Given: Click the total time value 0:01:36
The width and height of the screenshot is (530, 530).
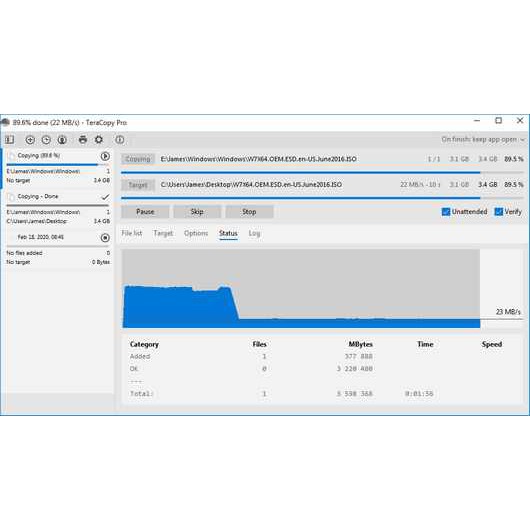Looking at the screenshot, I should point(419,393).
